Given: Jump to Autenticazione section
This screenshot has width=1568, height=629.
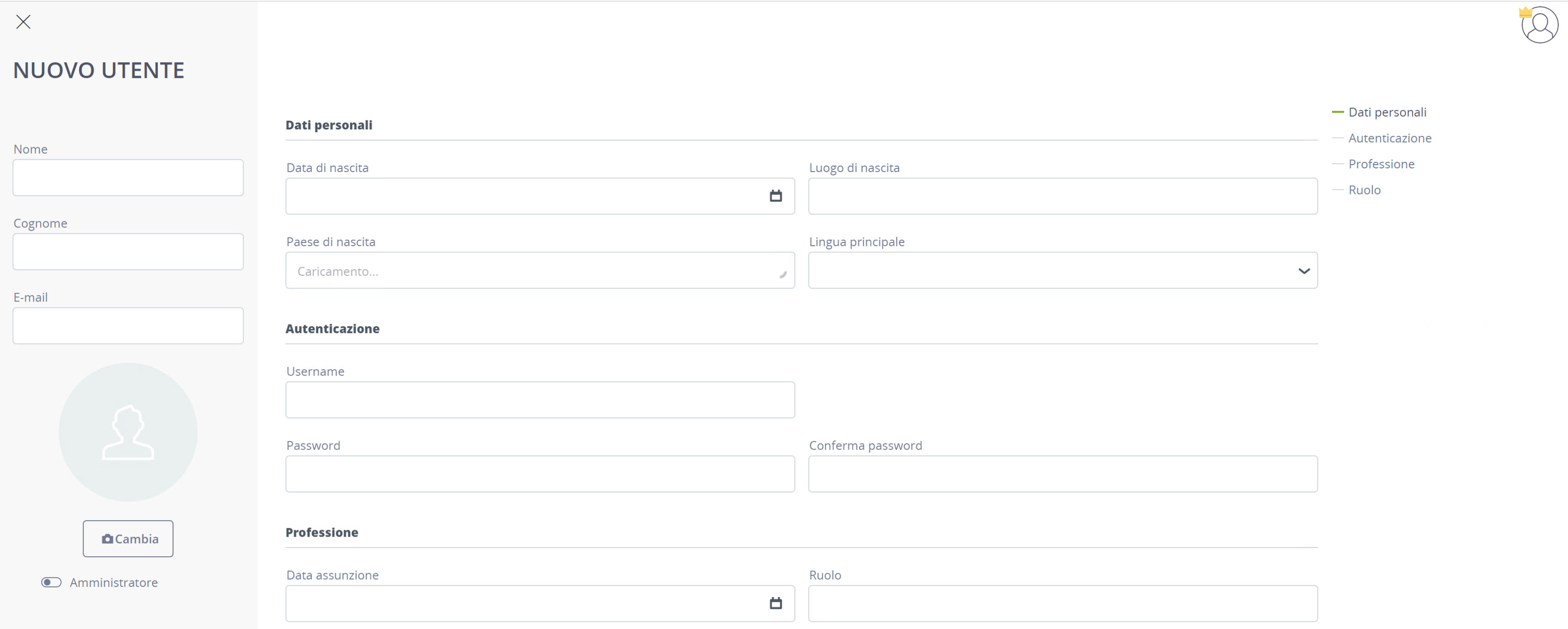Looking at the screenshot, I should 1390,138.
